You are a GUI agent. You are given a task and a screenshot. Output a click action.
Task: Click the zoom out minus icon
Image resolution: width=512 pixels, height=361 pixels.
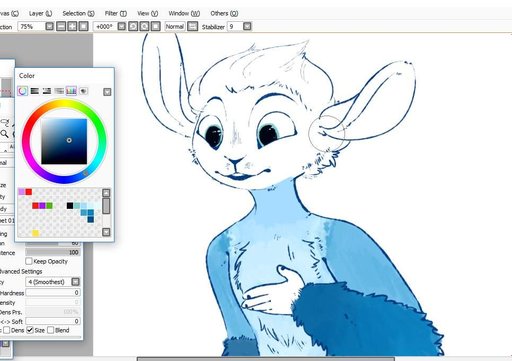tap(61, 26)
